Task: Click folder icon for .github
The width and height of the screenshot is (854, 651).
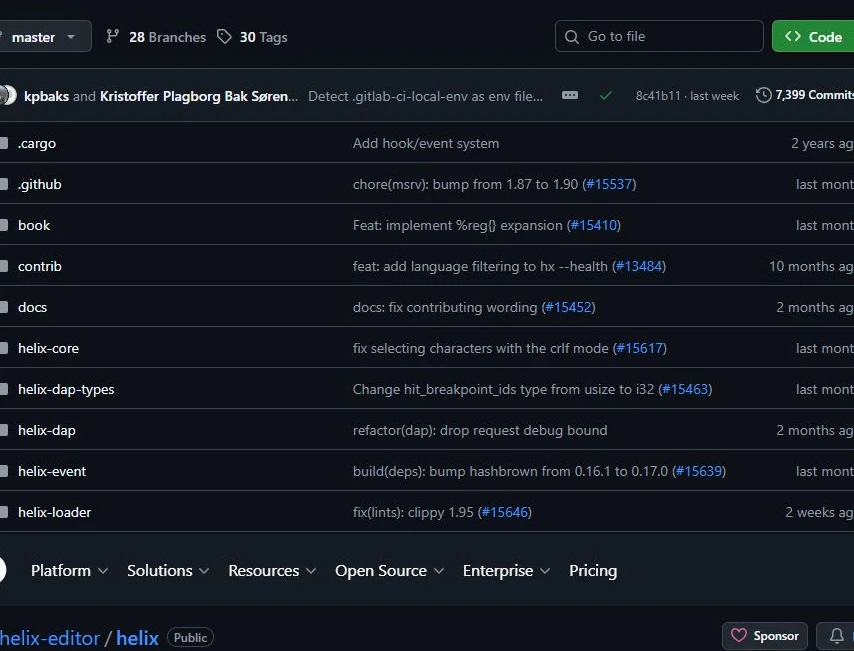Action: 4,184
